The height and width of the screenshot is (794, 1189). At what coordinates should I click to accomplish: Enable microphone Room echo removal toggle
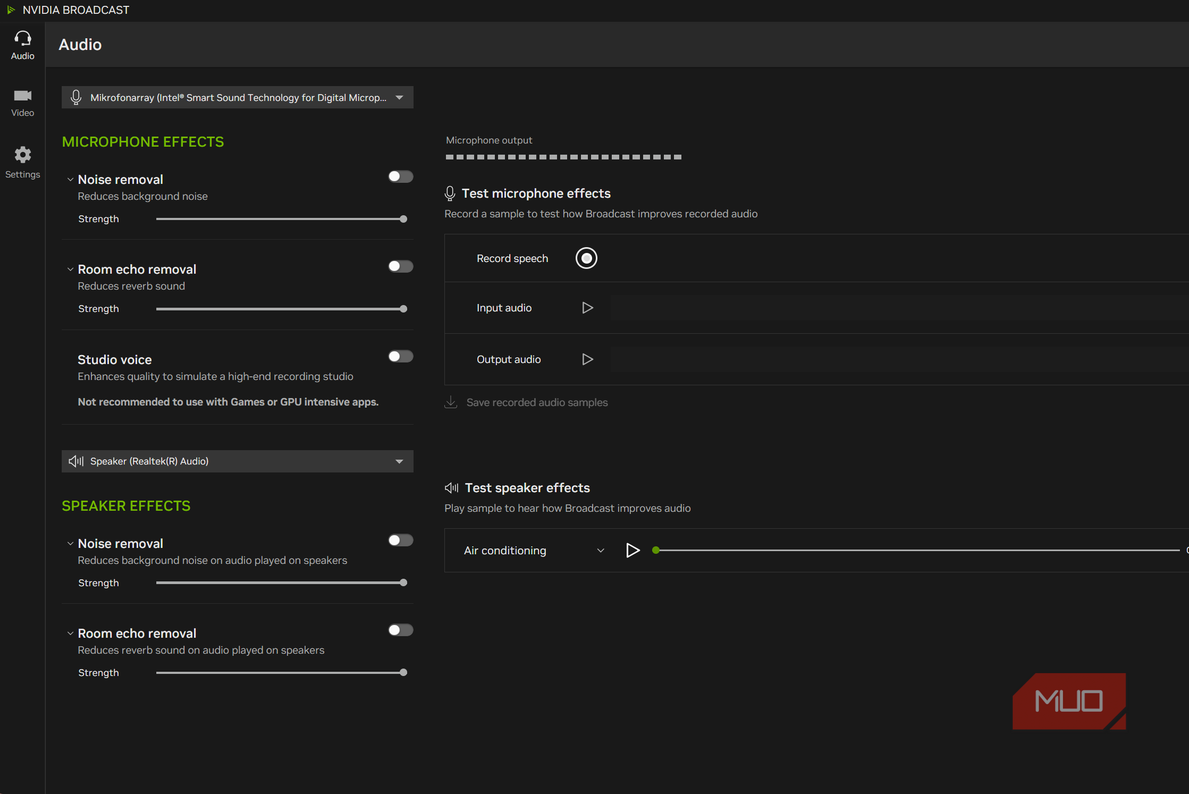pyautogui.click(x=400, y=266)
